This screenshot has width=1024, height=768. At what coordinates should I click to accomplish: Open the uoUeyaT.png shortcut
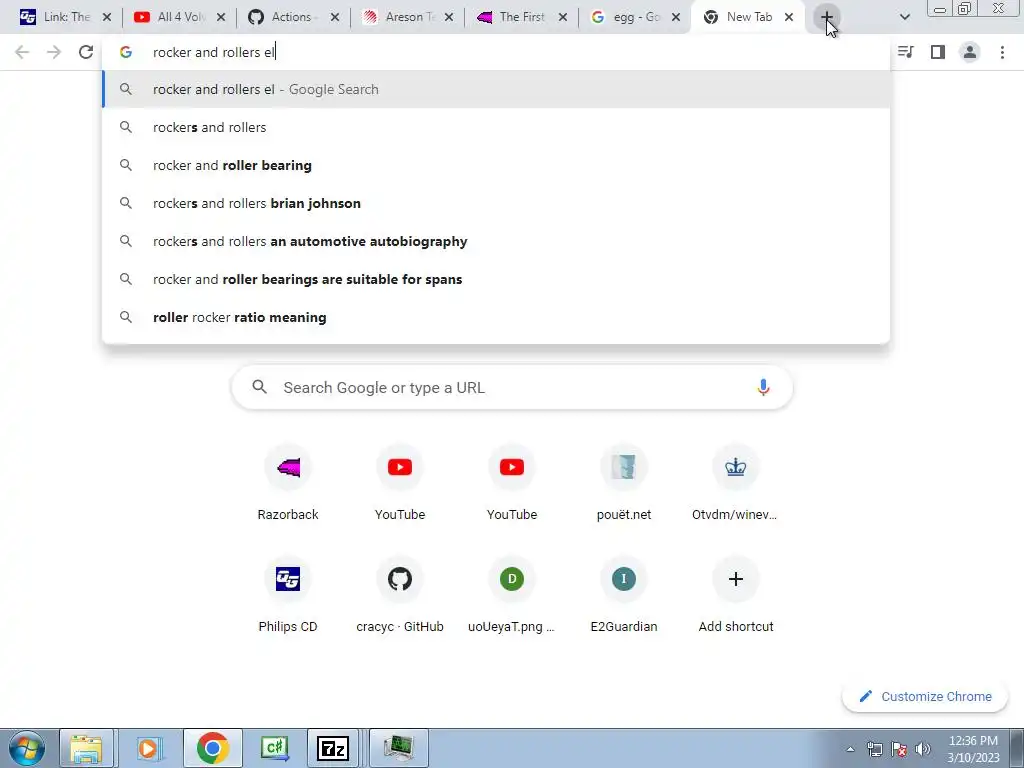click(512, 596)
